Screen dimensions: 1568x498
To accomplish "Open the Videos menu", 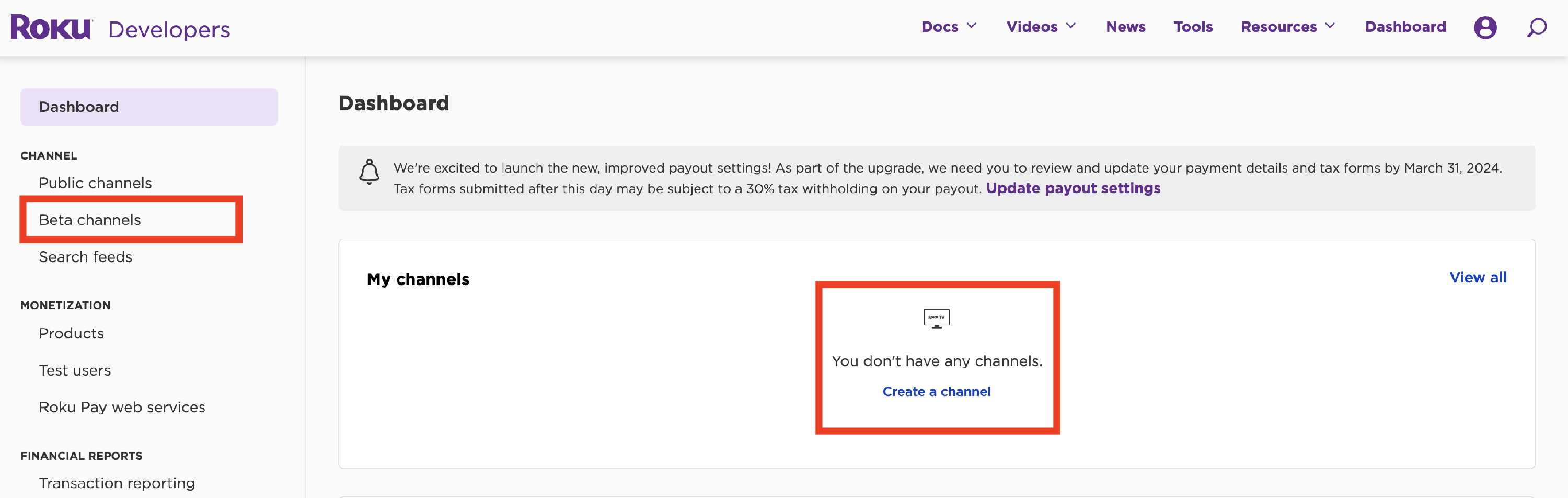I will click(x=1032, y=27).
